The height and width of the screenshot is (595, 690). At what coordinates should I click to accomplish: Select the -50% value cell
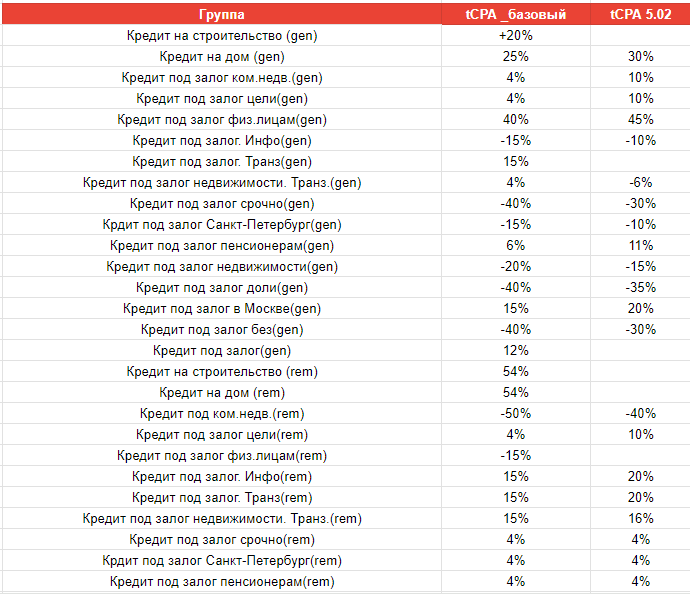pos(516,414)
